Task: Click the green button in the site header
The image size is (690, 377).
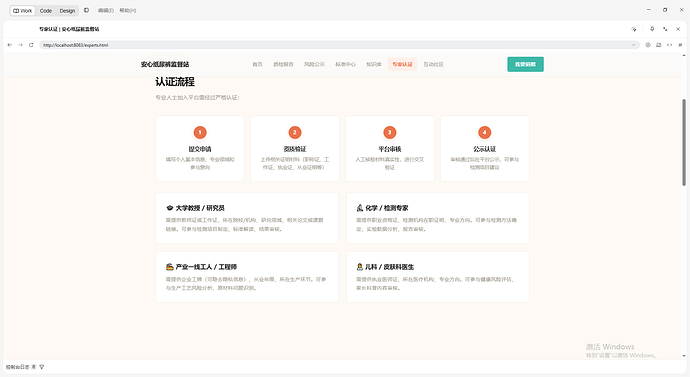Action: pos(525,64)
